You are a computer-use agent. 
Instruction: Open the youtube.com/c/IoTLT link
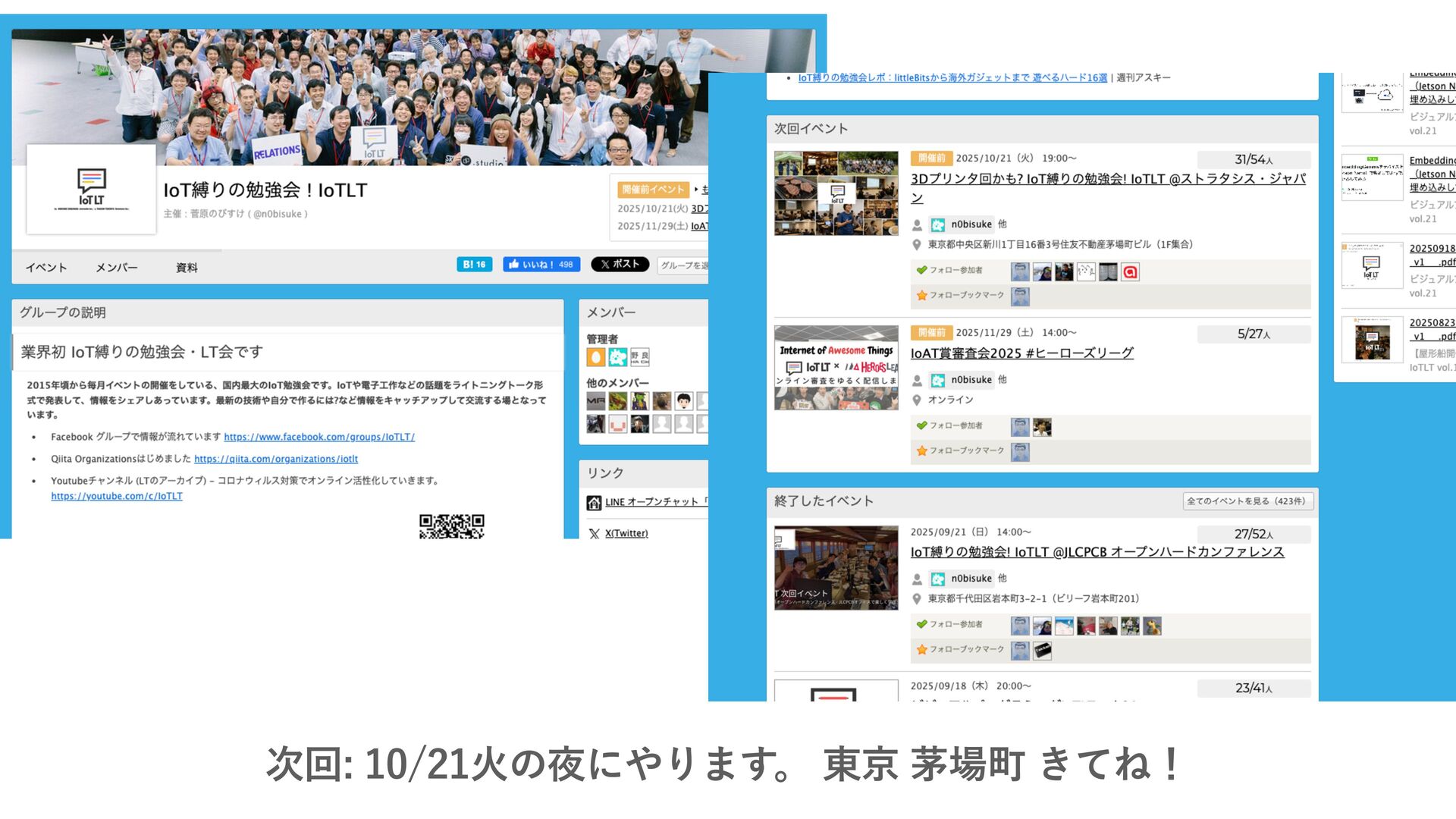117,497
